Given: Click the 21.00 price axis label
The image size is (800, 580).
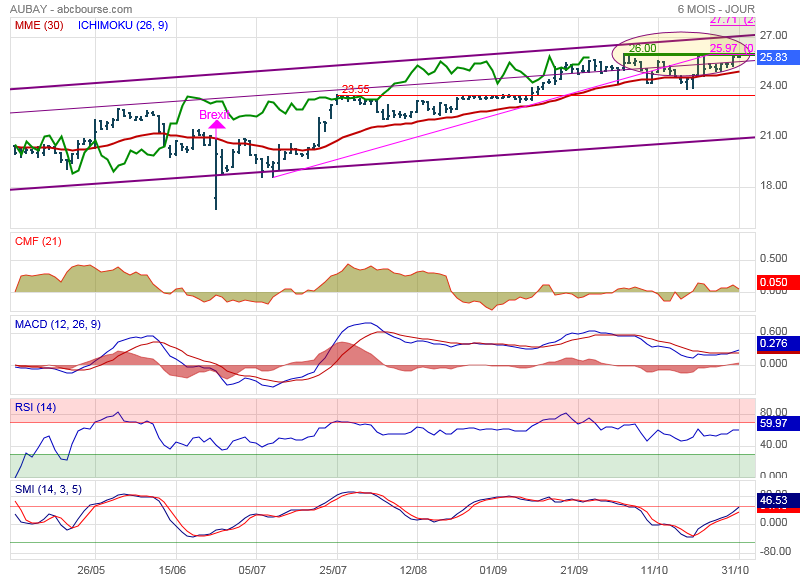Looking at the screenshot, I should (773, 135).
